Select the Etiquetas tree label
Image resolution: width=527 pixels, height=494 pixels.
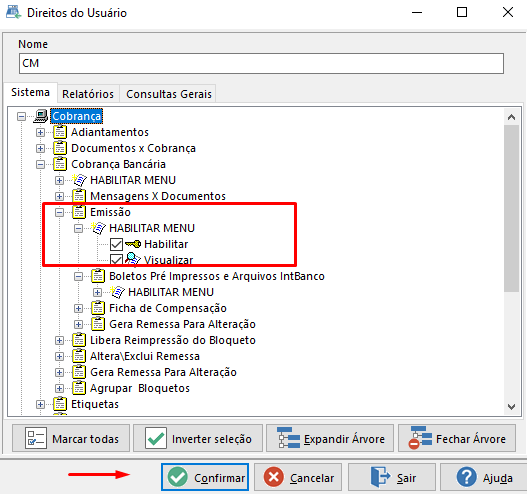click(x=95, y=404)
